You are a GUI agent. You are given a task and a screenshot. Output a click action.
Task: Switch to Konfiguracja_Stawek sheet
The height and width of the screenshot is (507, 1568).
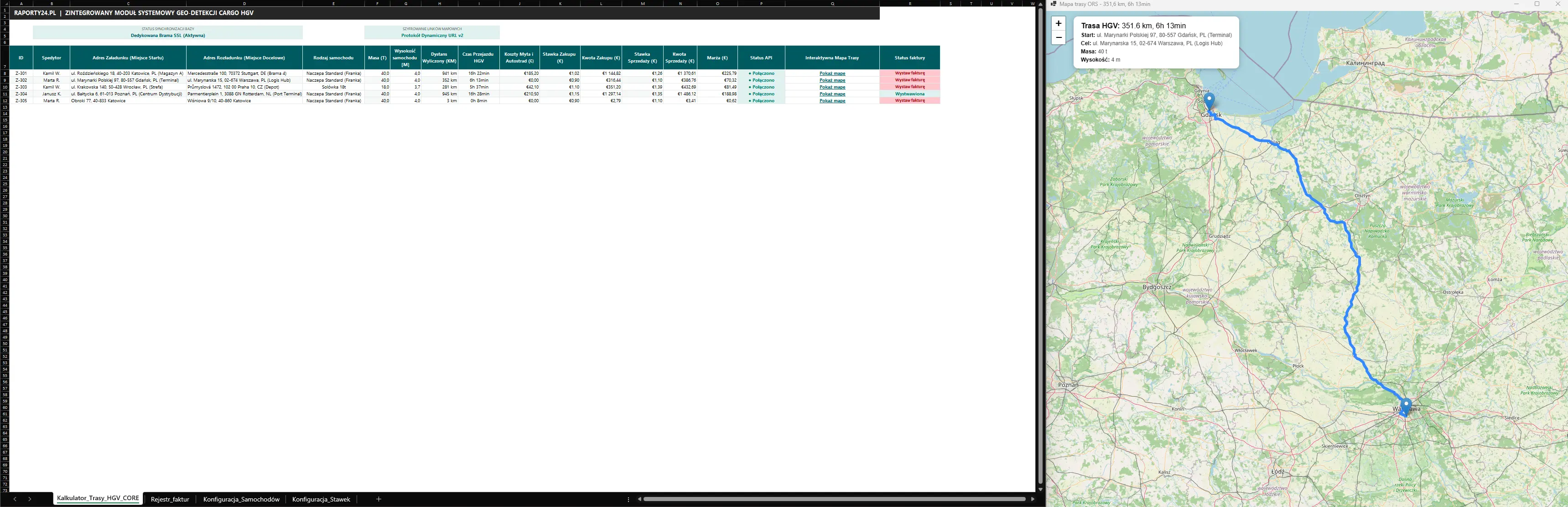322,499
